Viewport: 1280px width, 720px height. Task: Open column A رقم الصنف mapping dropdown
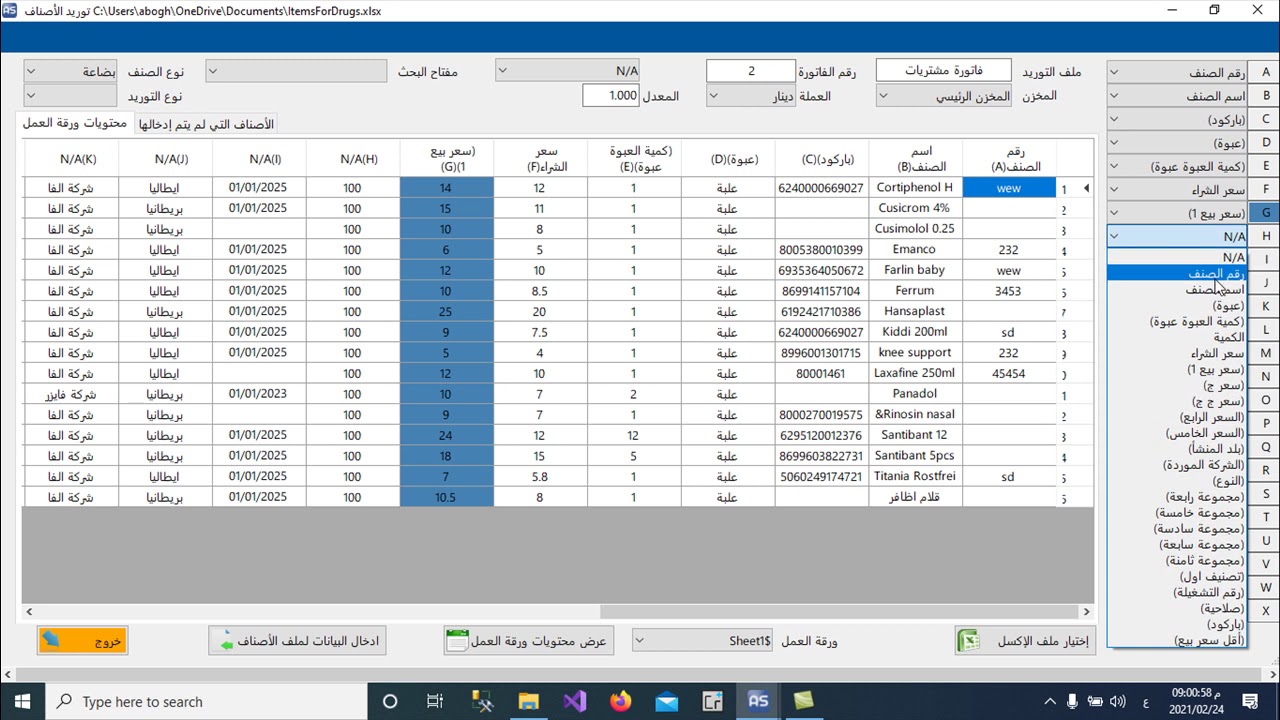click(x=1179, y=73)
